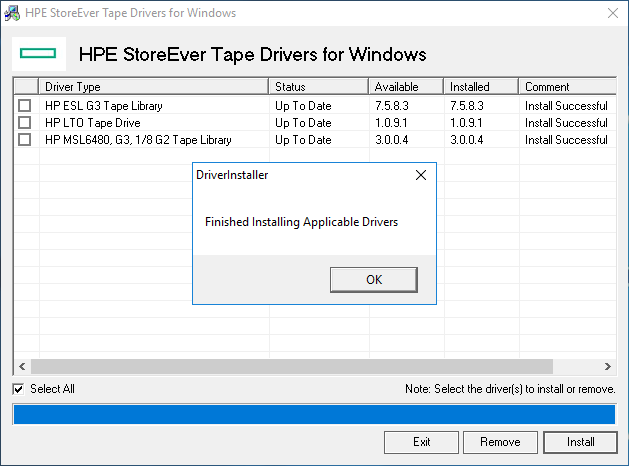Click the Install button
Screen dimensions: 629x466
(x=580, y=442)
